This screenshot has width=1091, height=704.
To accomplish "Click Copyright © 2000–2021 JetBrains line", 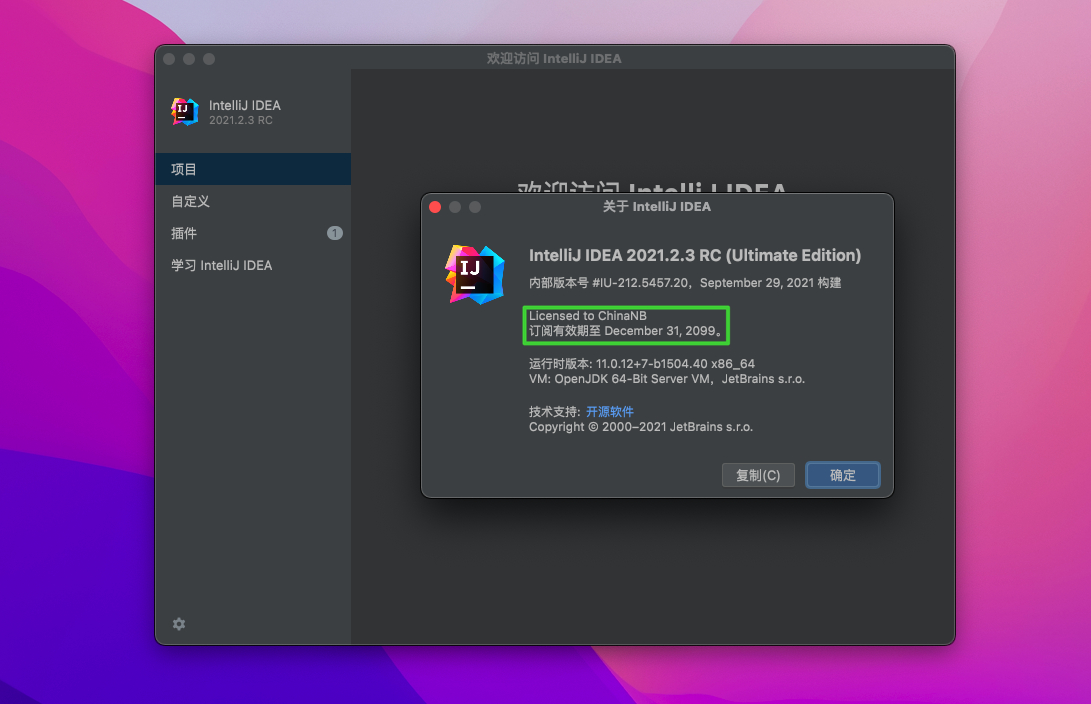I will point(641,427).
